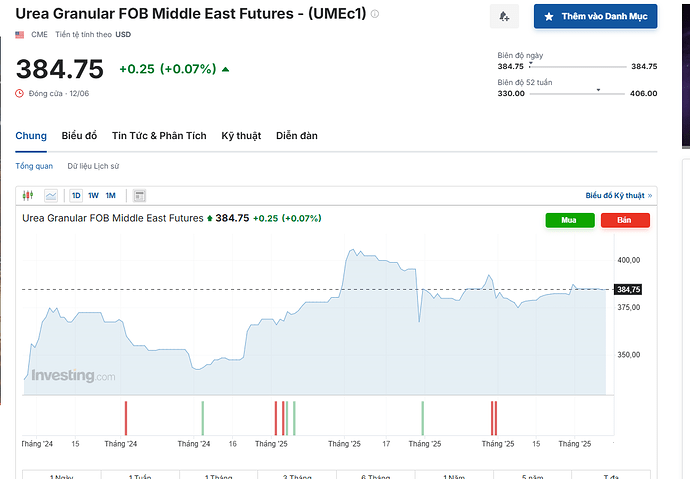Go to the Kỹ thuật tab
The width and height of the screenshot is (690, 479).
pos(241,136)
